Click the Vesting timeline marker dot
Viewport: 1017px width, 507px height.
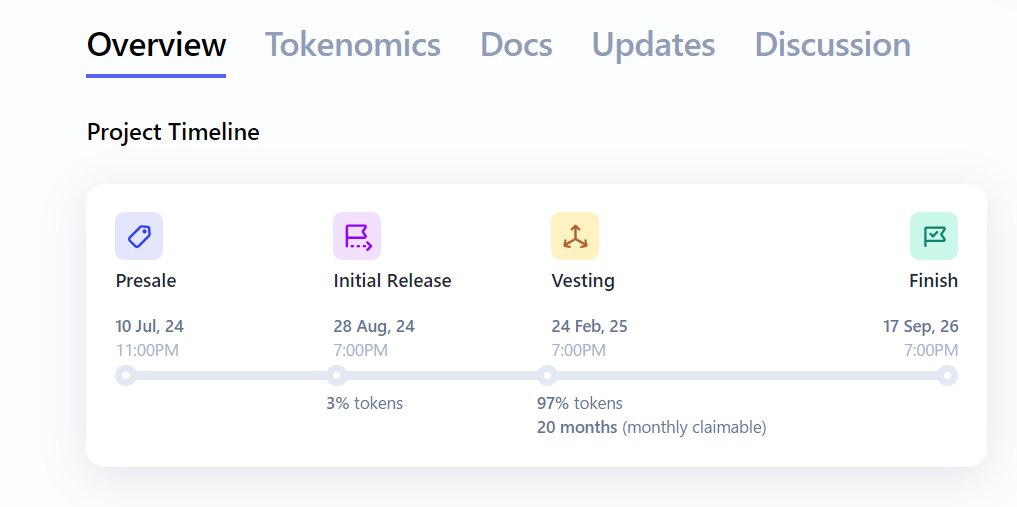click(x=547, y=375)
